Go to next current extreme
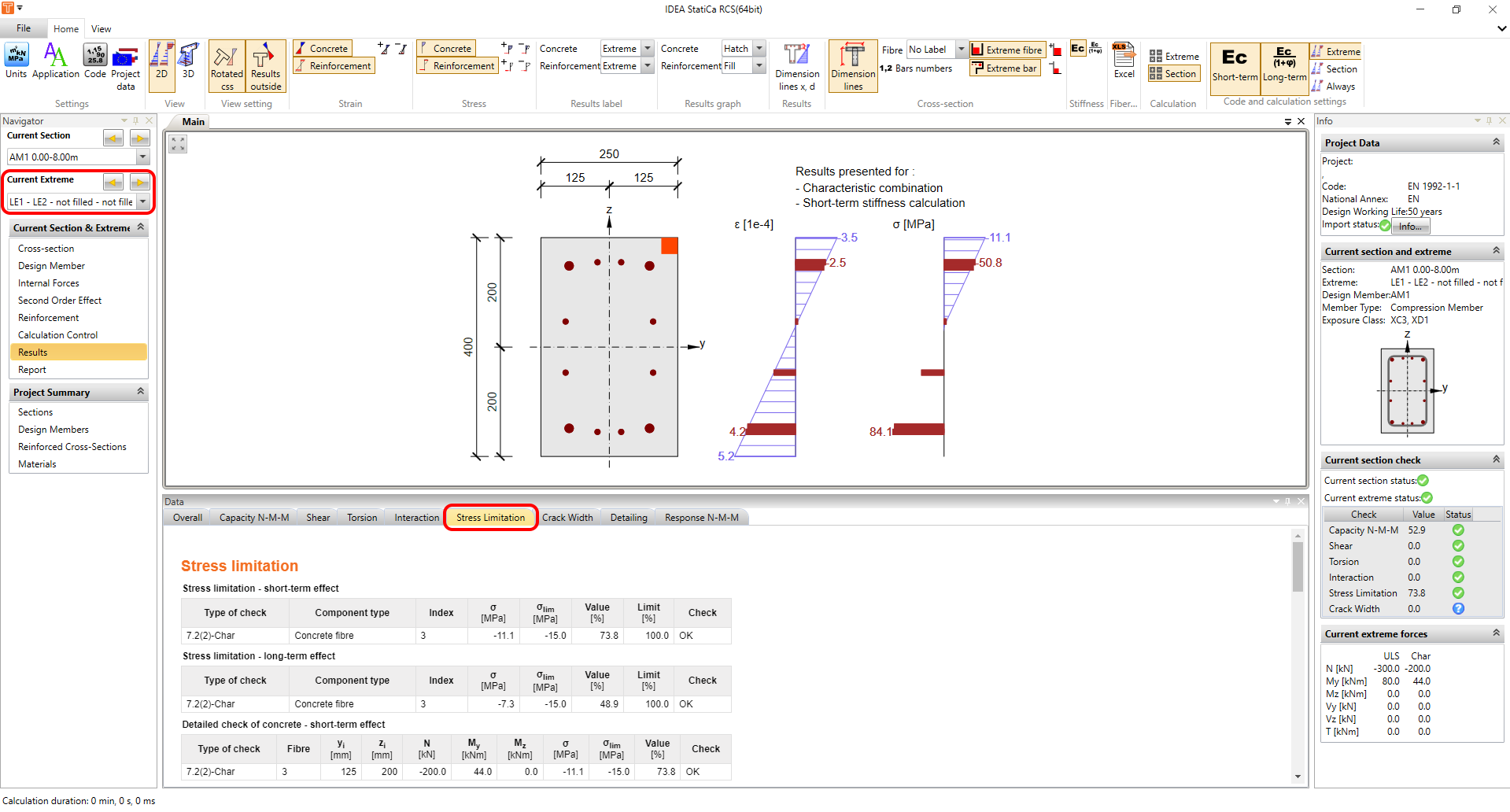The height and width of the screenshot is (812, 1510). pos(140,183)
